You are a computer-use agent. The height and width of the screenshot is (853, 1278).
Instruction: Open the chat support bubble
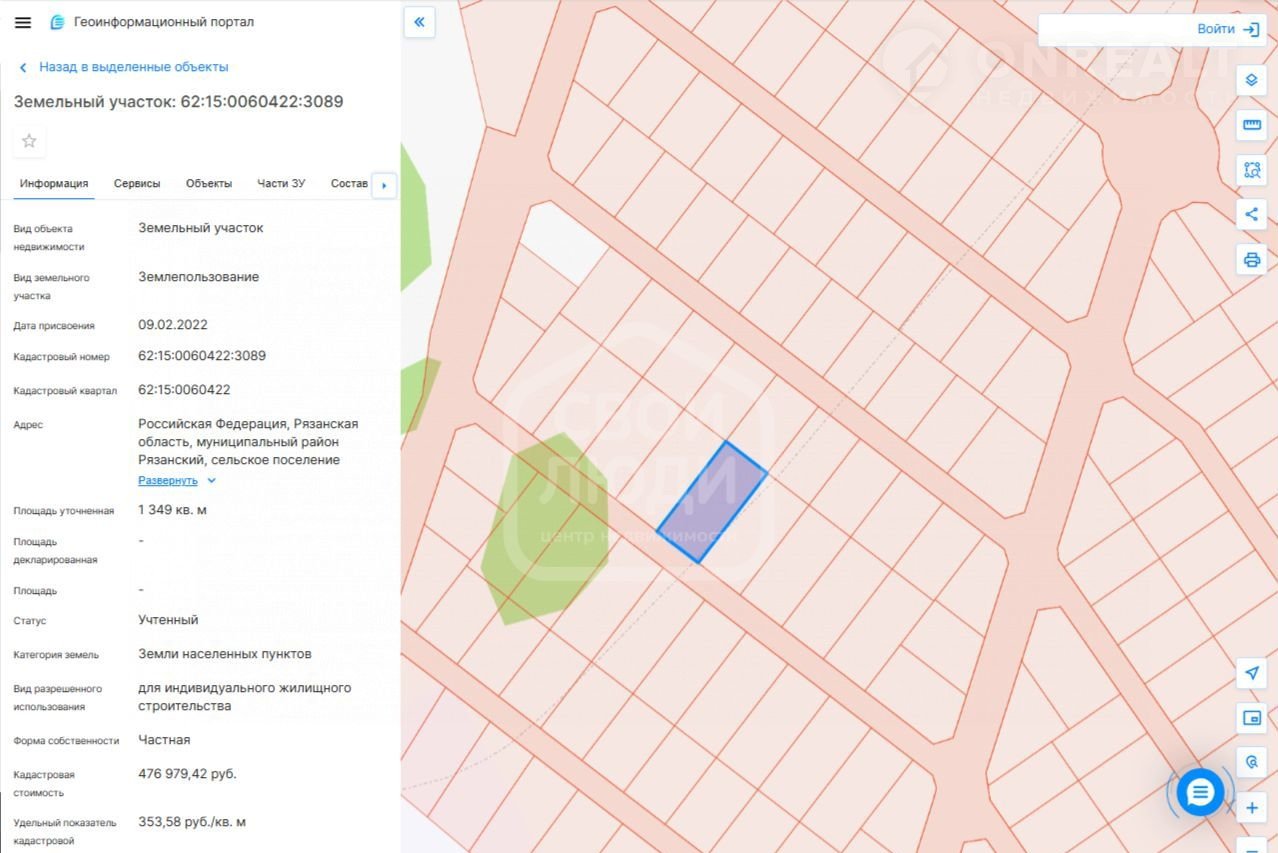1200,793
